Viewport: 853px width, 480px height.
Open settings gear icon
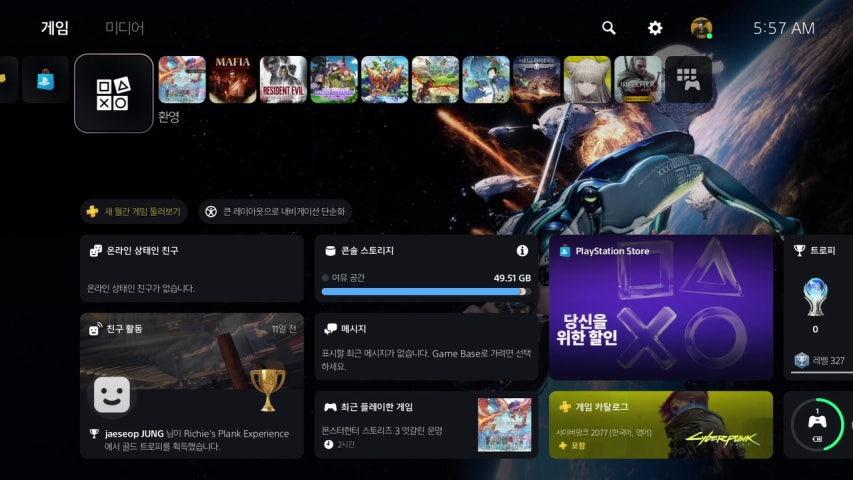[x=655, y=28]
